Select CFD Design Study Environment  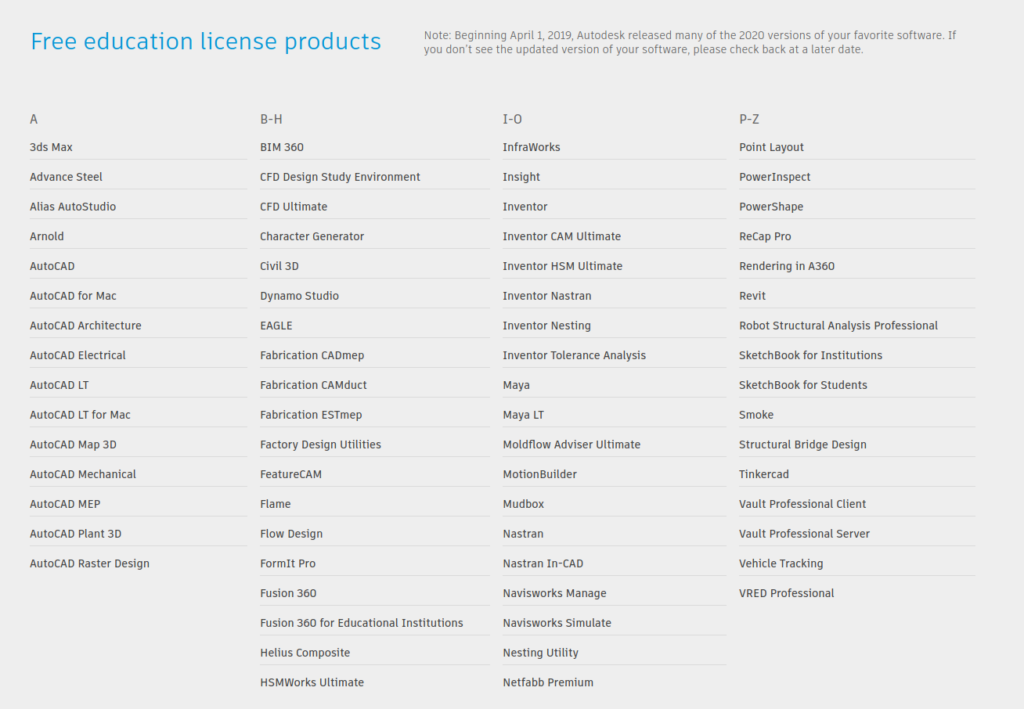pyautogui.click(x=340, y=177)
